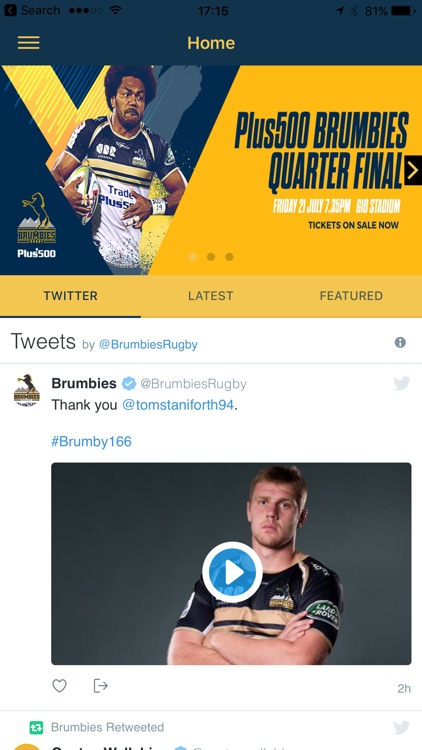Open the Tweets info icon
The width and height of the screenshot is (422, 750).
pos(400,342)
